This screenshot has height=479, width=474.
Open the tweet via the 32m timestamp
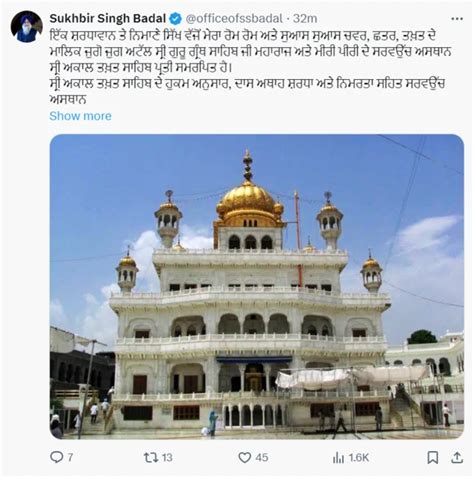(x=305, y=19)
